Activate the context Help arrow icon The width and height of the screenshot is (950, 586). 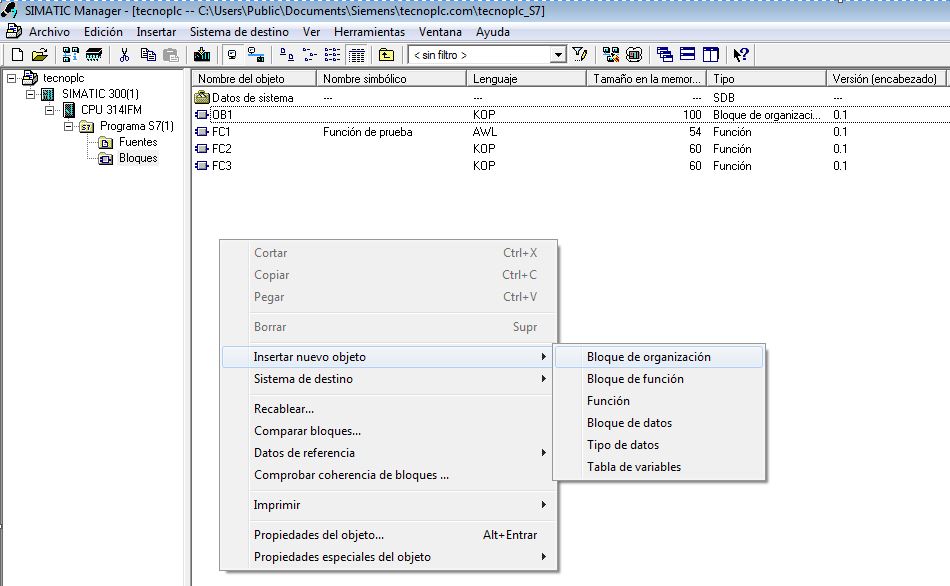click(742, 54)
